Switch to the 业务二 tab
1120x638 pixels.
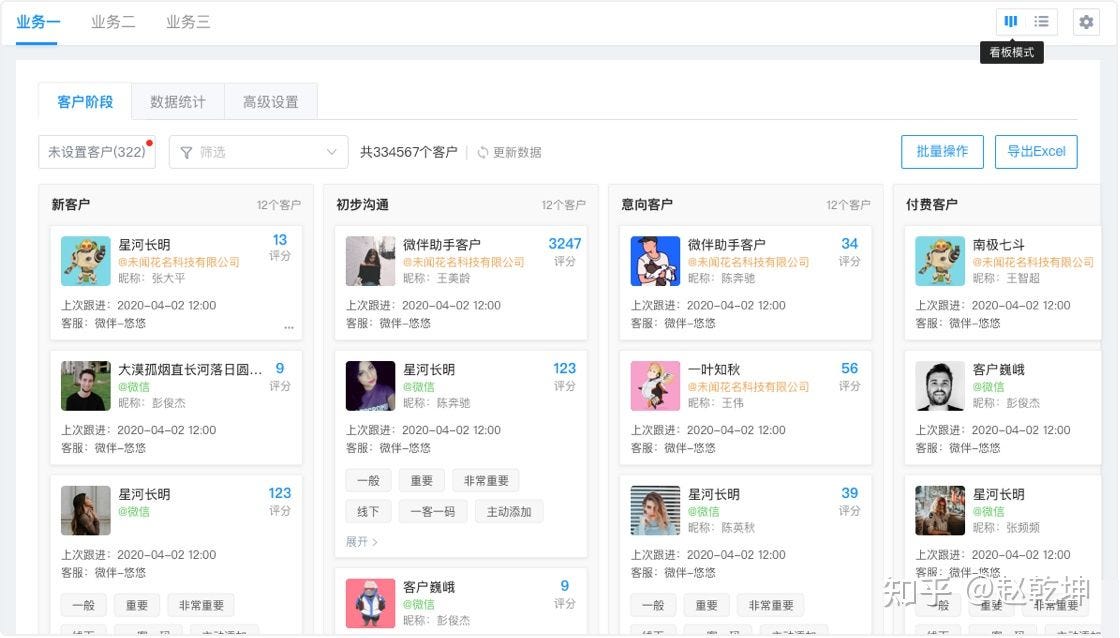pos(113,22)
